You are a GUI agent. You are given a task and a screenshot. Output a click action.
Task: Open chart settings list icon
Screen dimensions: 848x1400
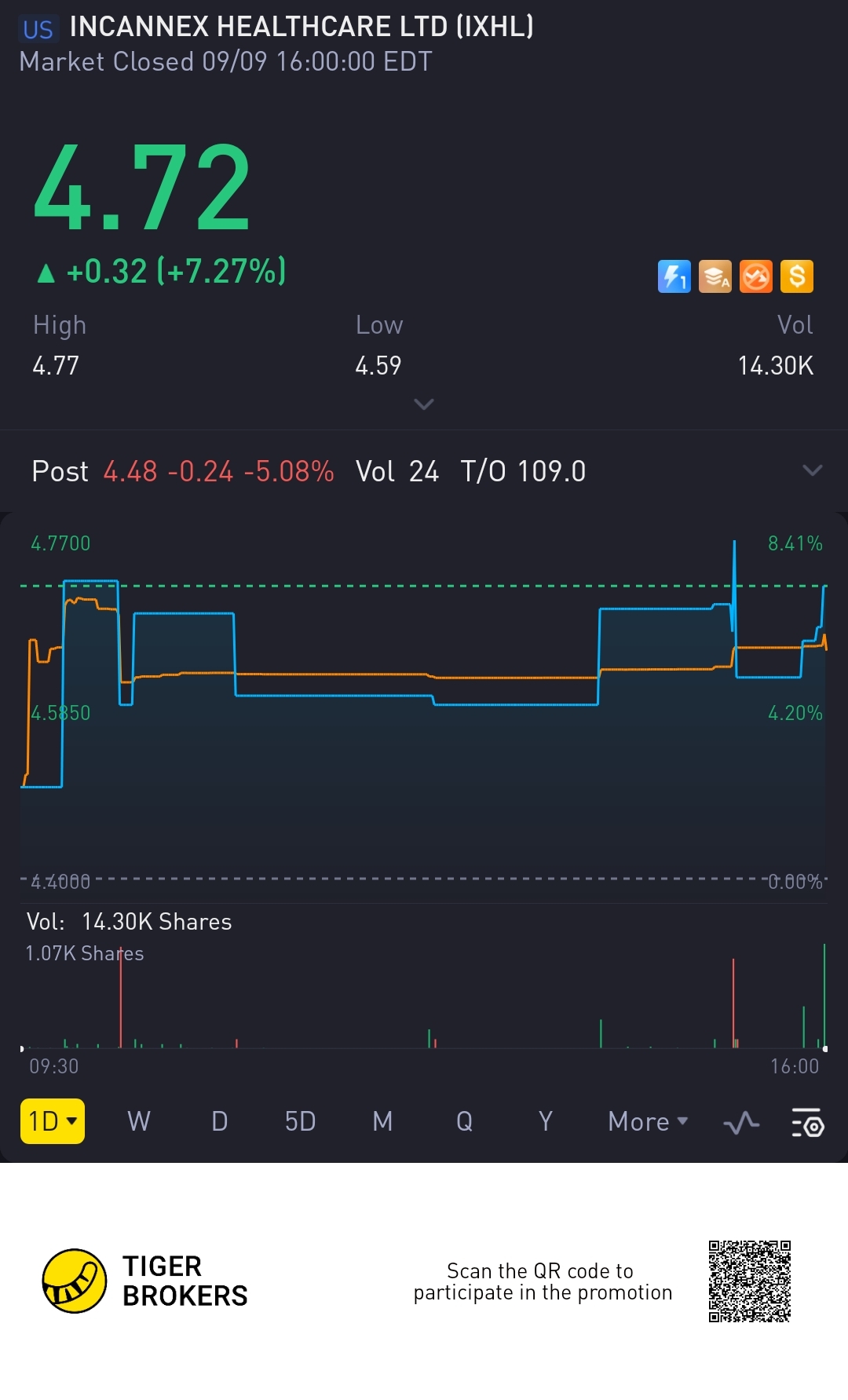pyautogui.click(x=807, y=1122)
